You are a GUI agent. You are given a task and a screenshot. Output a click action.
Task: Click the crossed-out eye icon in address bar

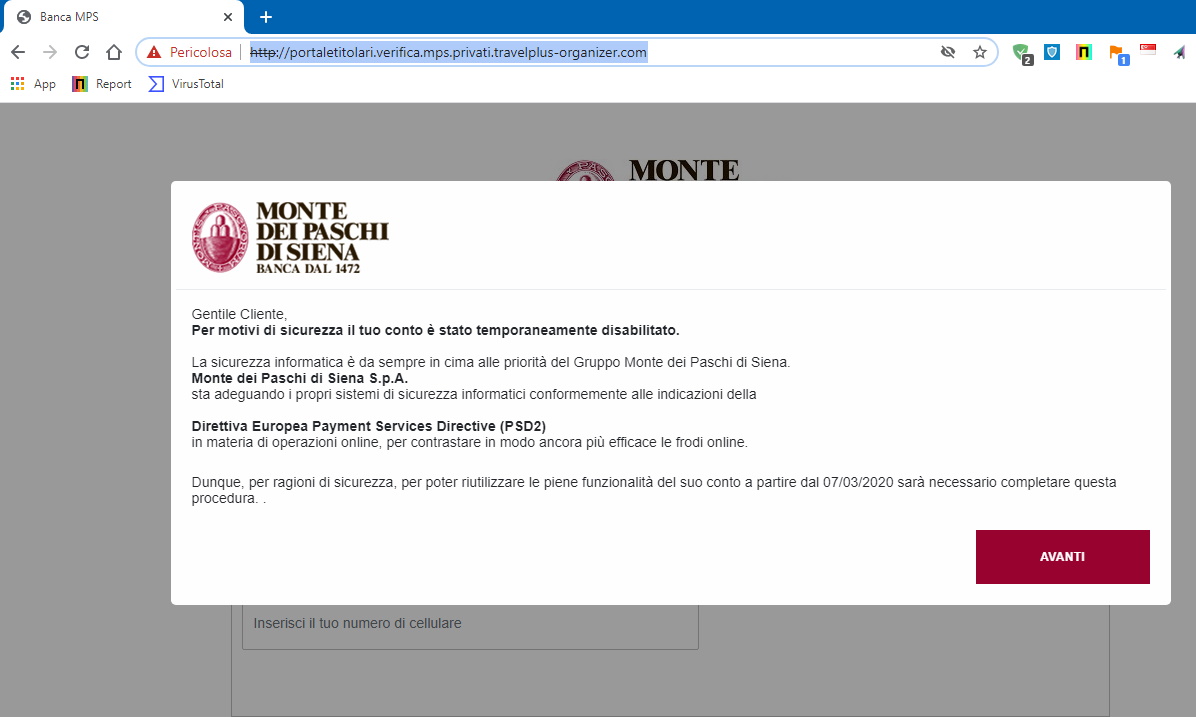[947, 52]
